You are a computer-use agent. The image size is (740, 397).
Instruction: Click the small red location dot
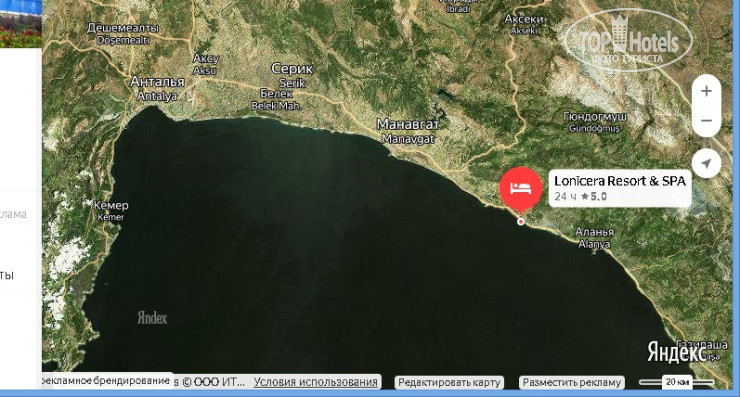521,221
